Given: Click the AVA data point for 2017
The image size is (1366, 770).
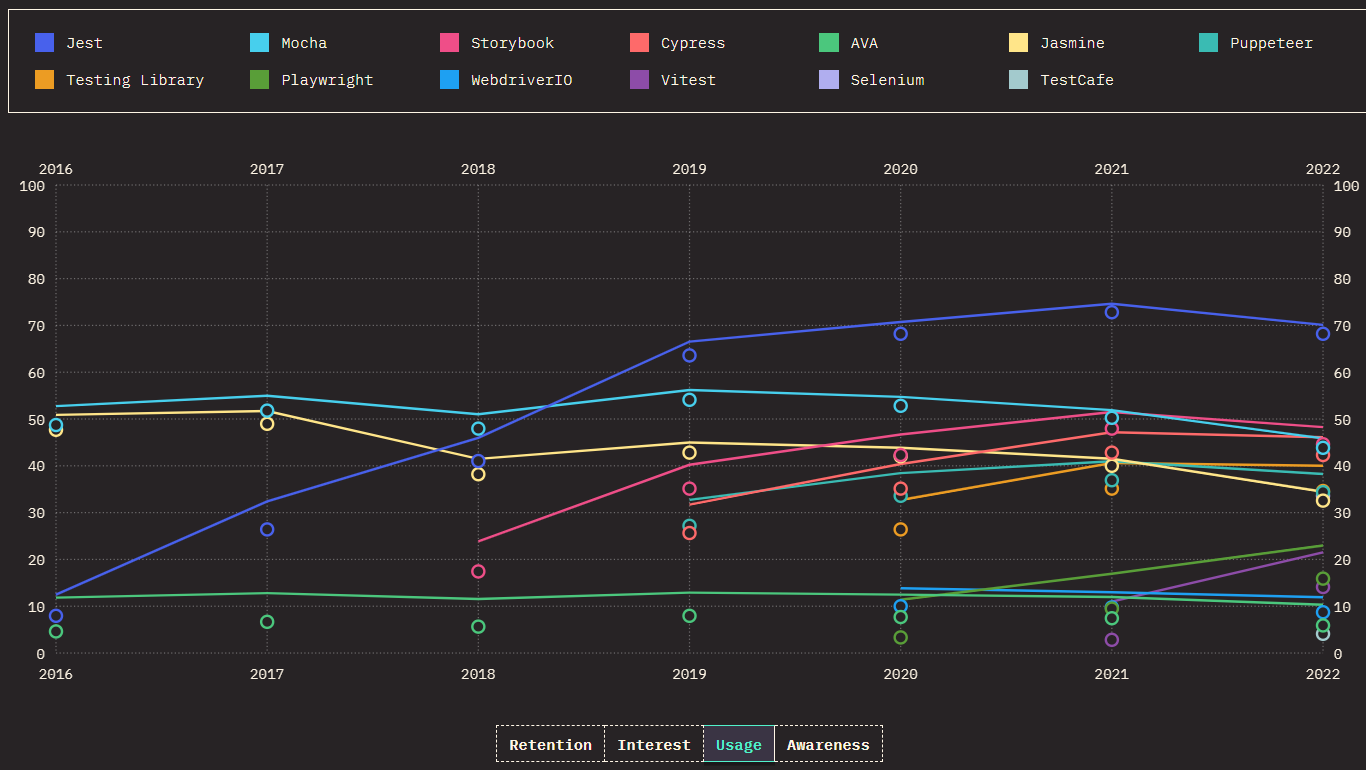Looking at the screenshot, I should tap(267, 622).
